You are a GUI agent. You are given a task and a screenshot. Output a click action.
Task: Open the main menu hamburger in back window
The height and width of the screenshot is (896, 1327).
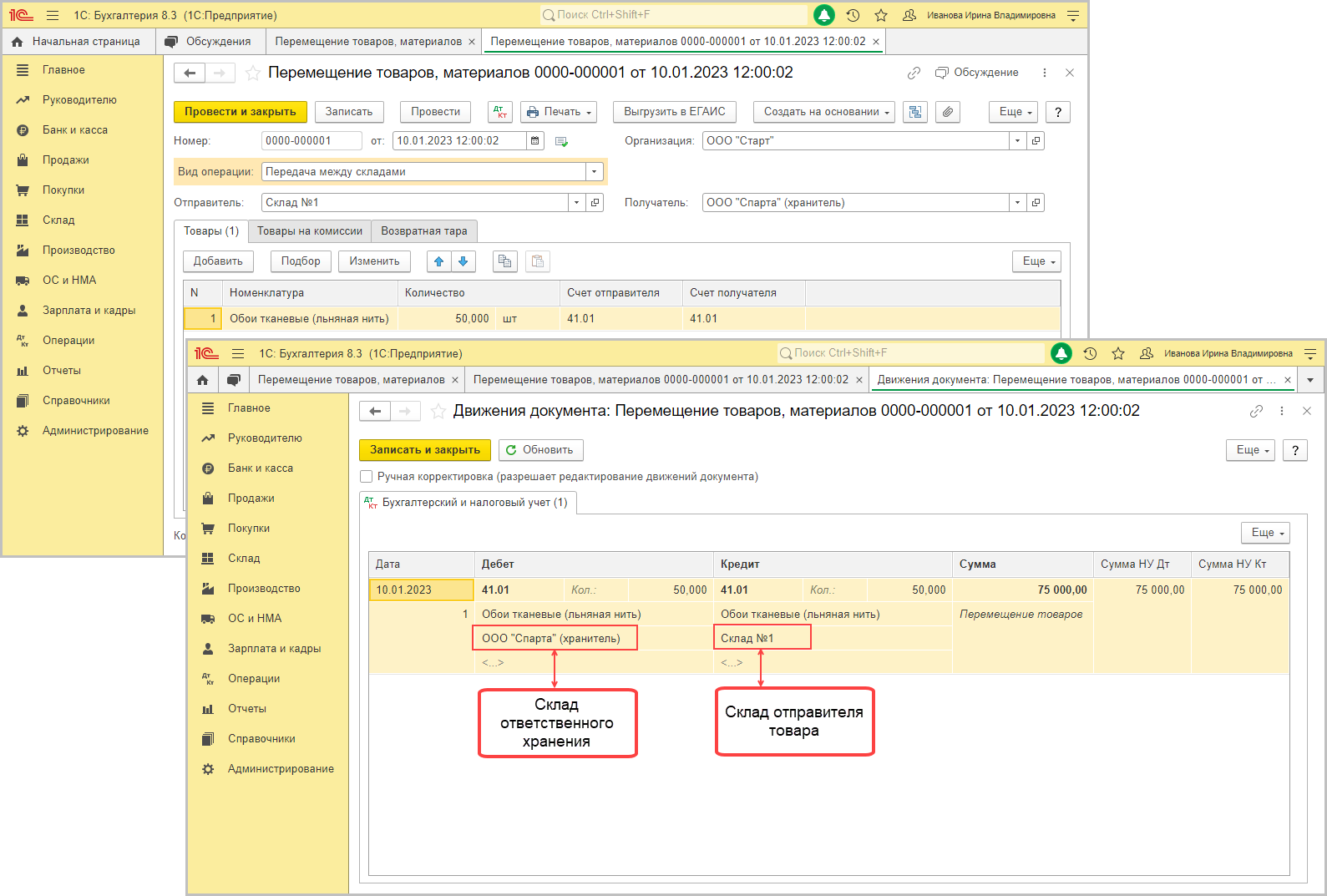53,15
